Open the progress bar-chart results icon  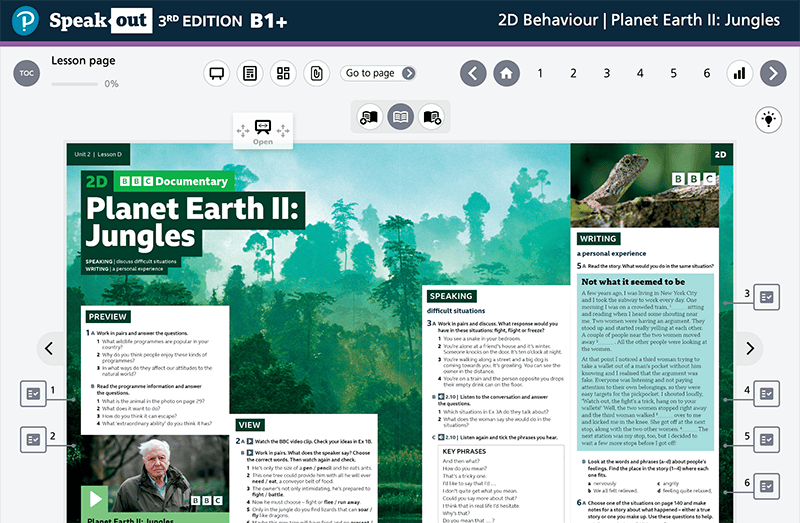(740, 73)
